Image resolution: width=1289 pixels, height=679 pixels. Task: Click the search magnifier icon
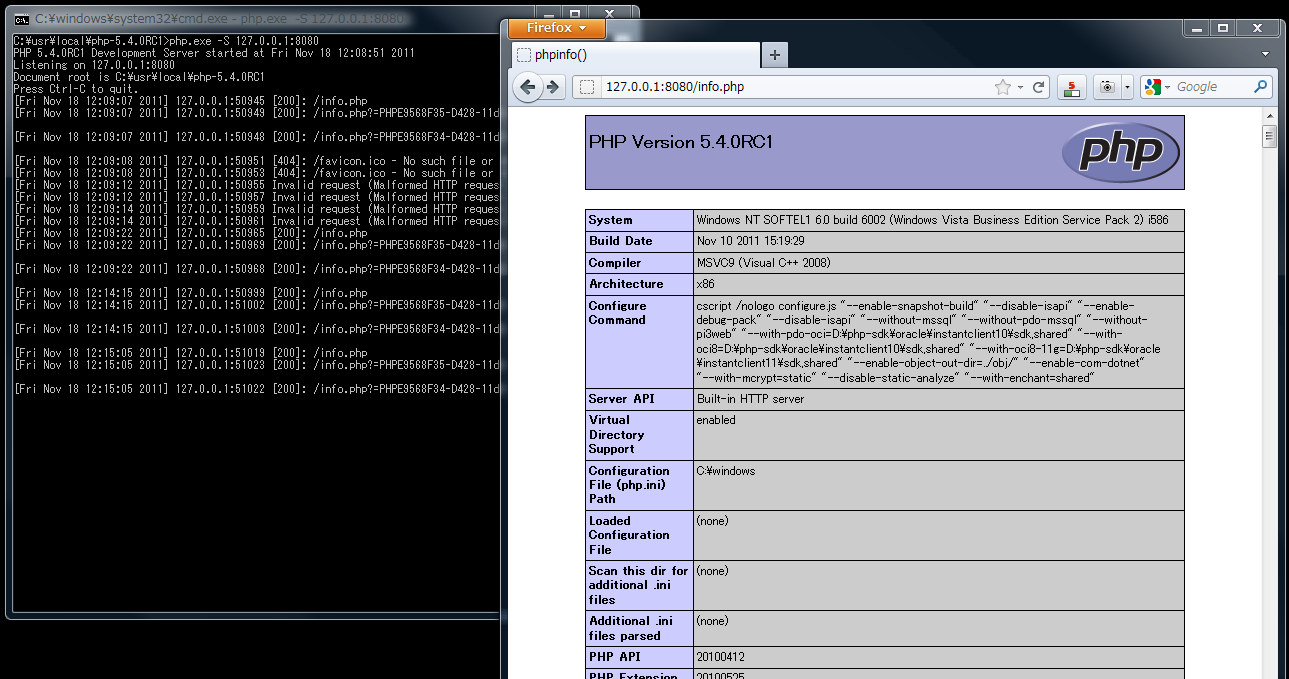tap(1260, 87)
